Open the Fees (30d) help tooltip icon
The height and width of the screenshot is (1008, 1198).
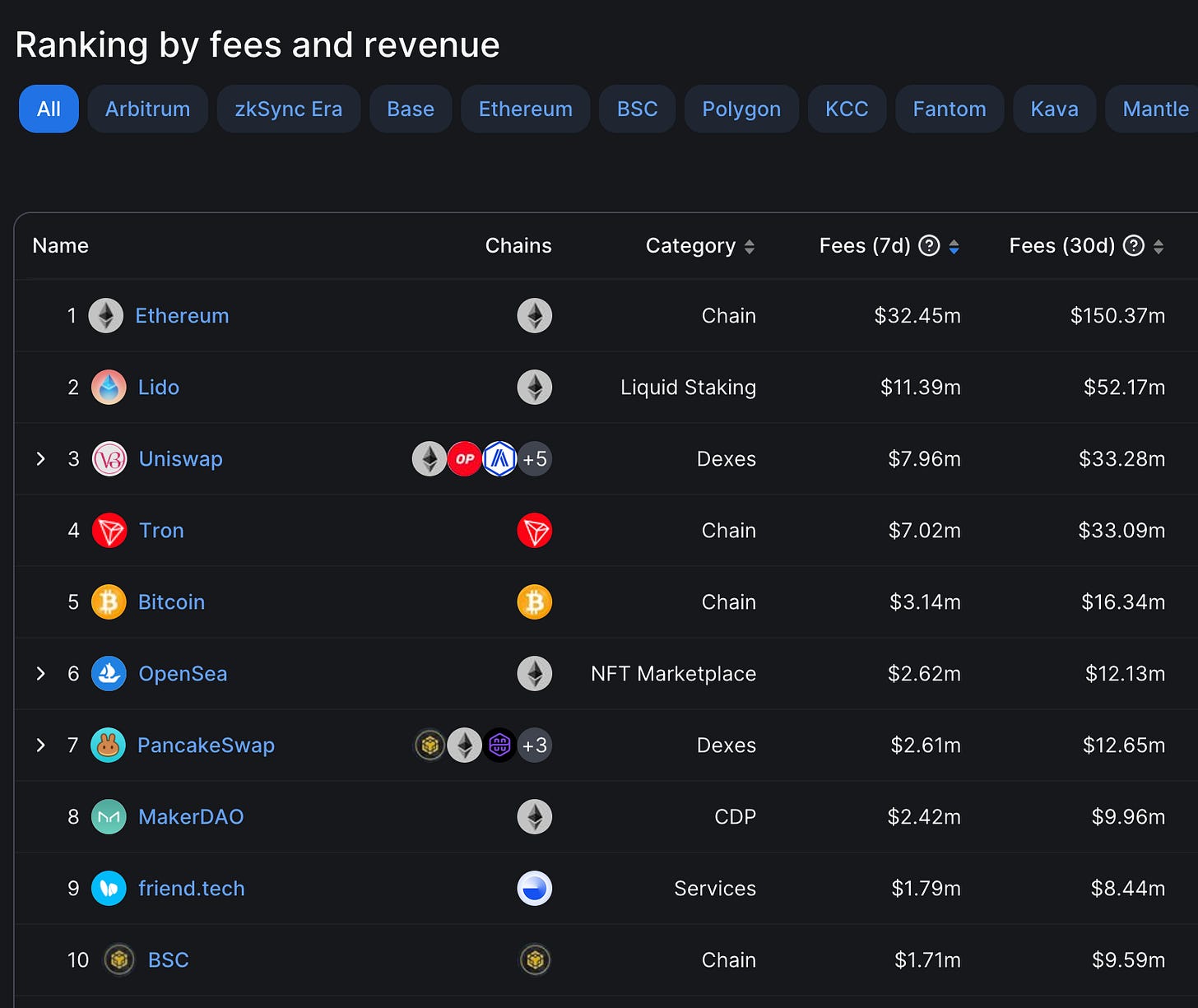pyautogui.click(x=1134, y=245)
